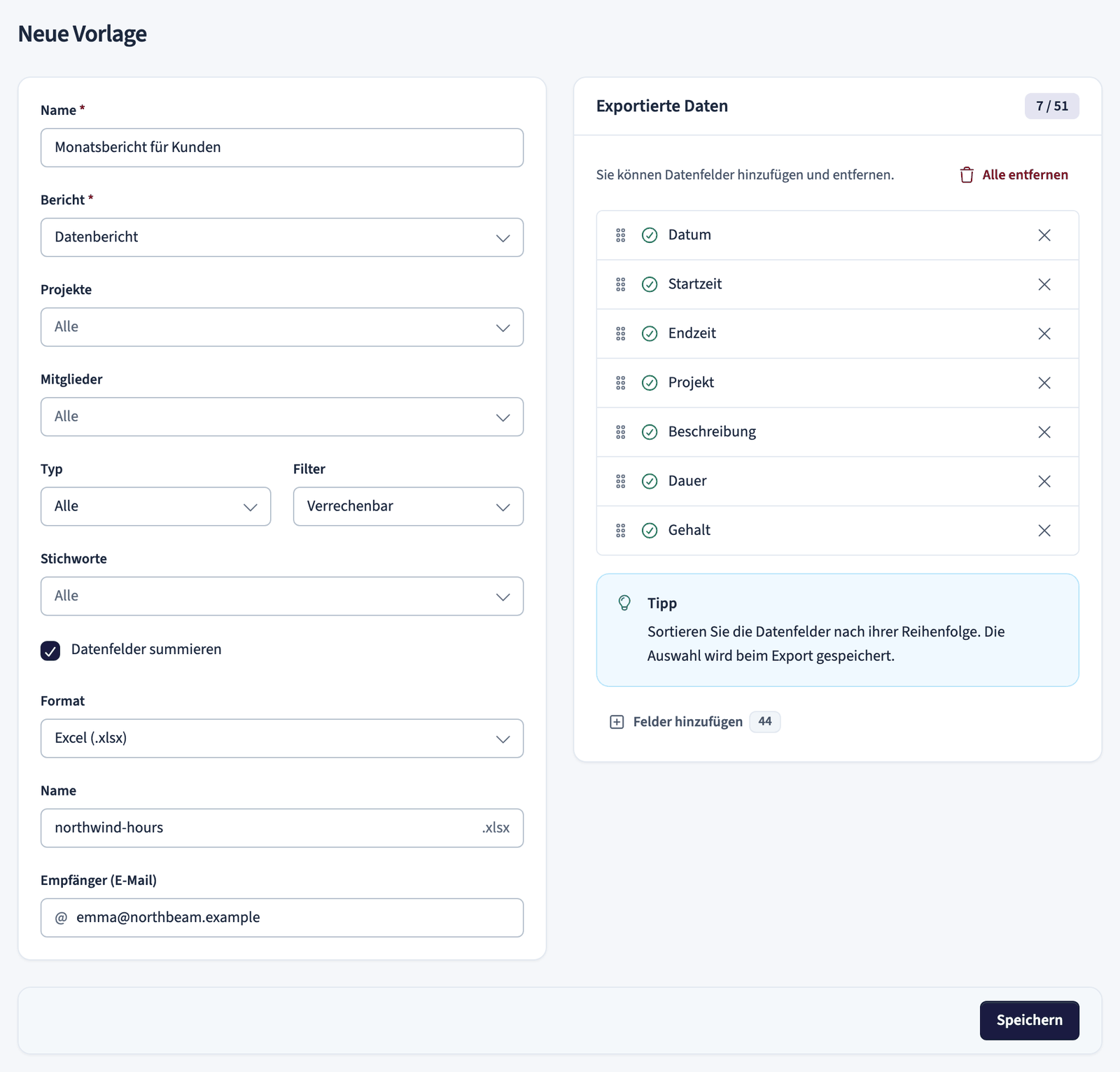The height and width of the screenshot is (1072, 1120).
Task: Grab the drag handle of Startzeit row
Action: click(620, 284)
